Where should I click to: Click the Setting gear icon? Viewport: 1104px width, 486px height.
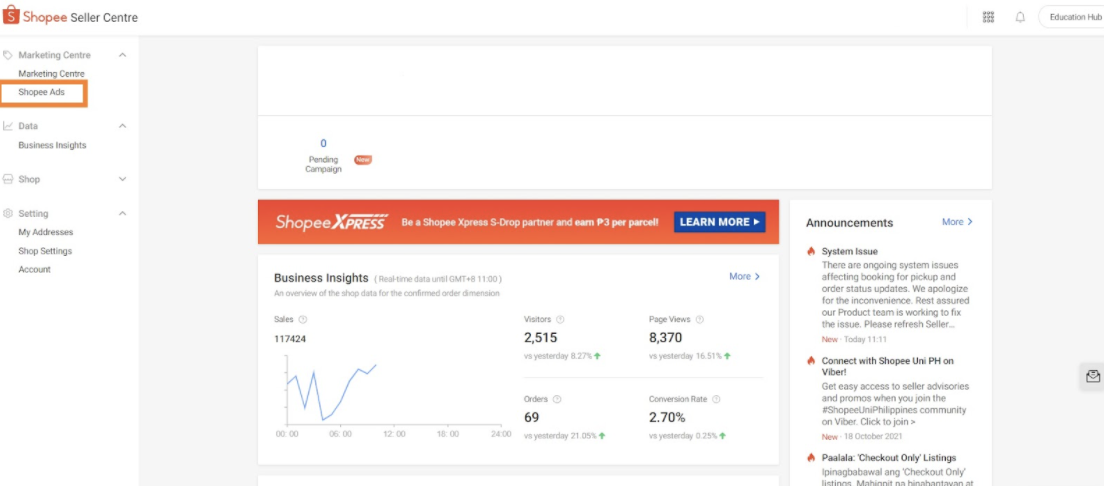pos(8,213)
